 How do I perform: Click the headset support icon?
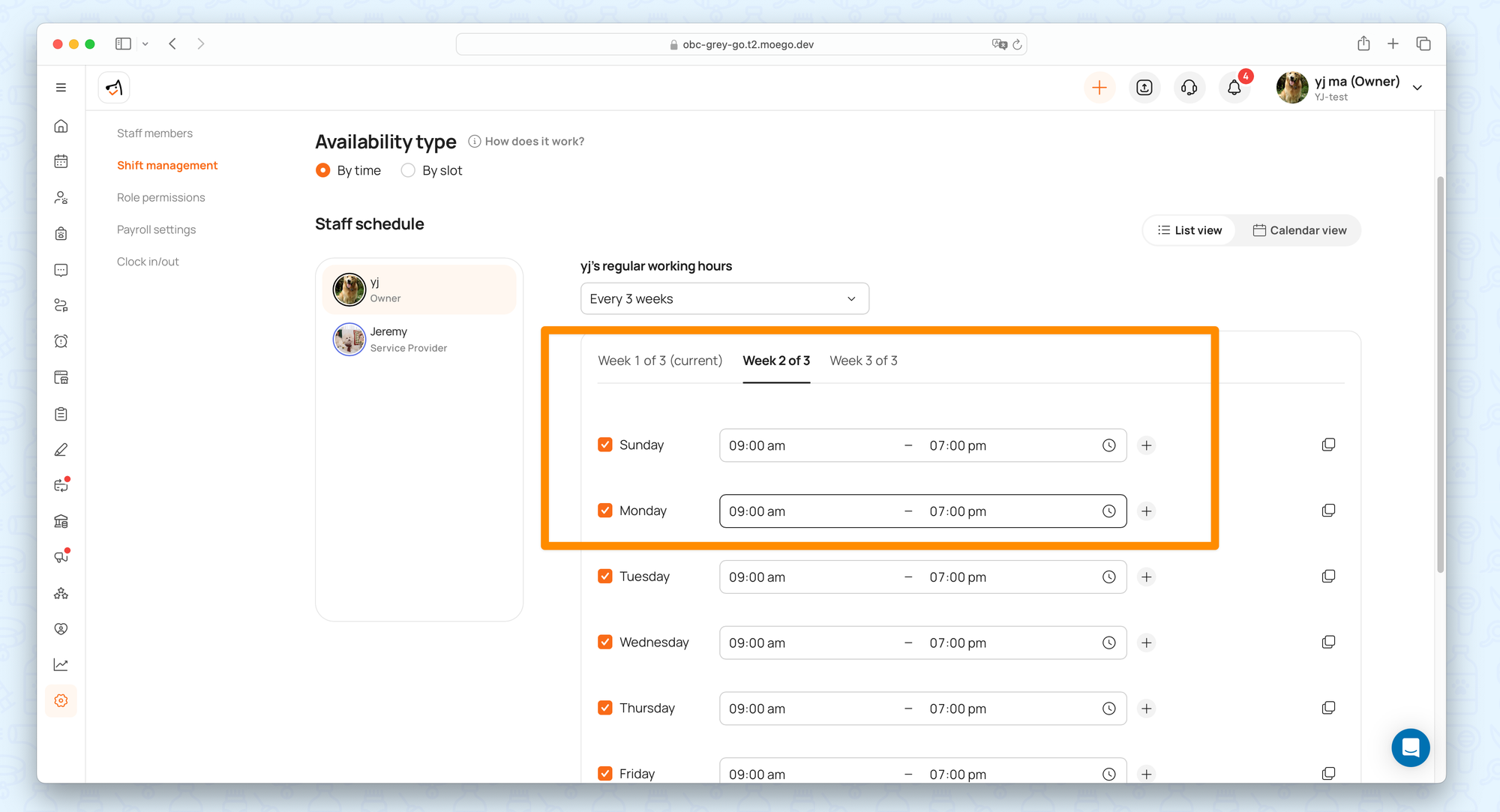point(1189,88)
